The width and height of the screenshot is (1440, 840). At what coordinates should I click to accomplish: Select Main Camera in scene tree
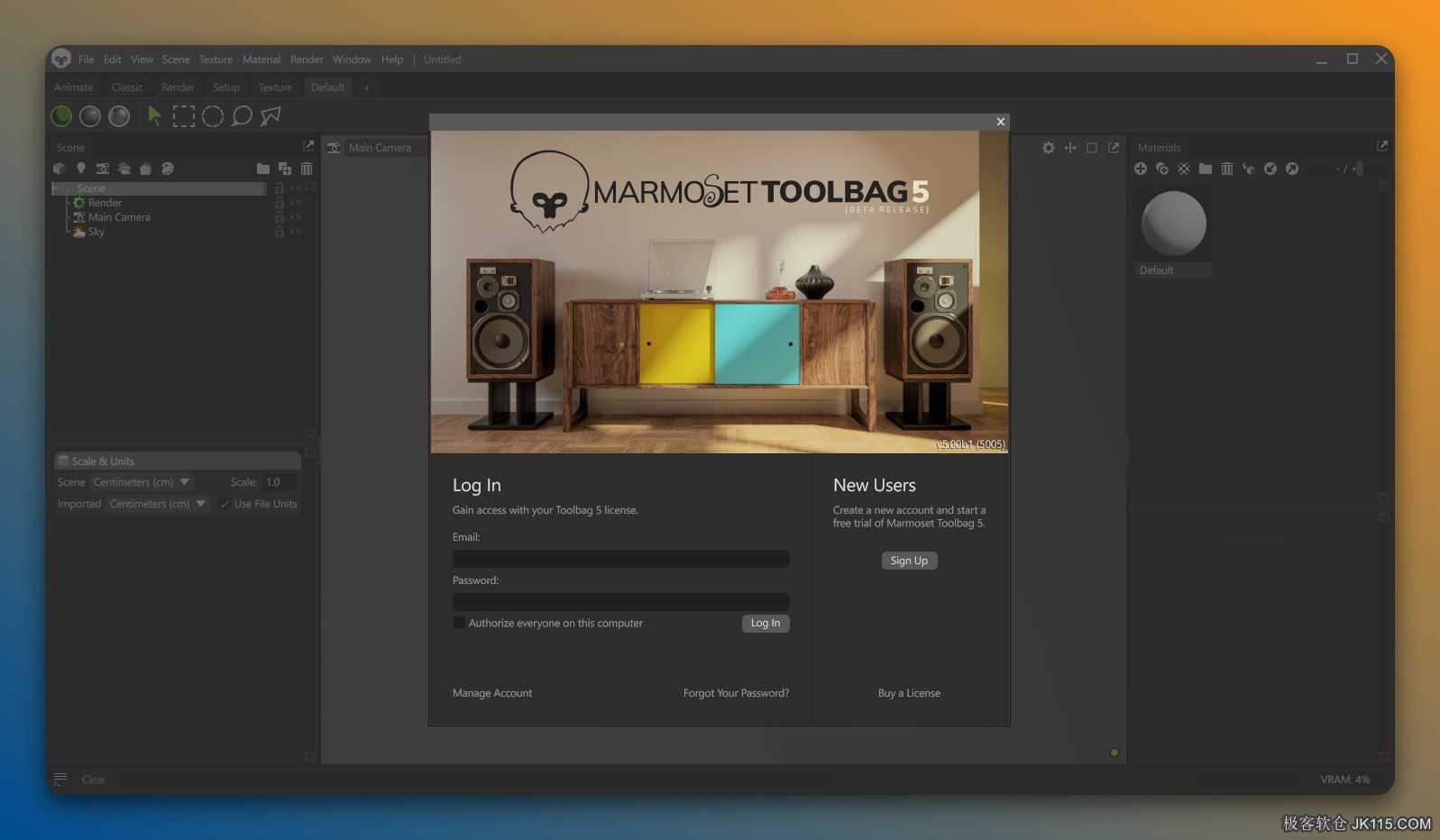point(119,217)
